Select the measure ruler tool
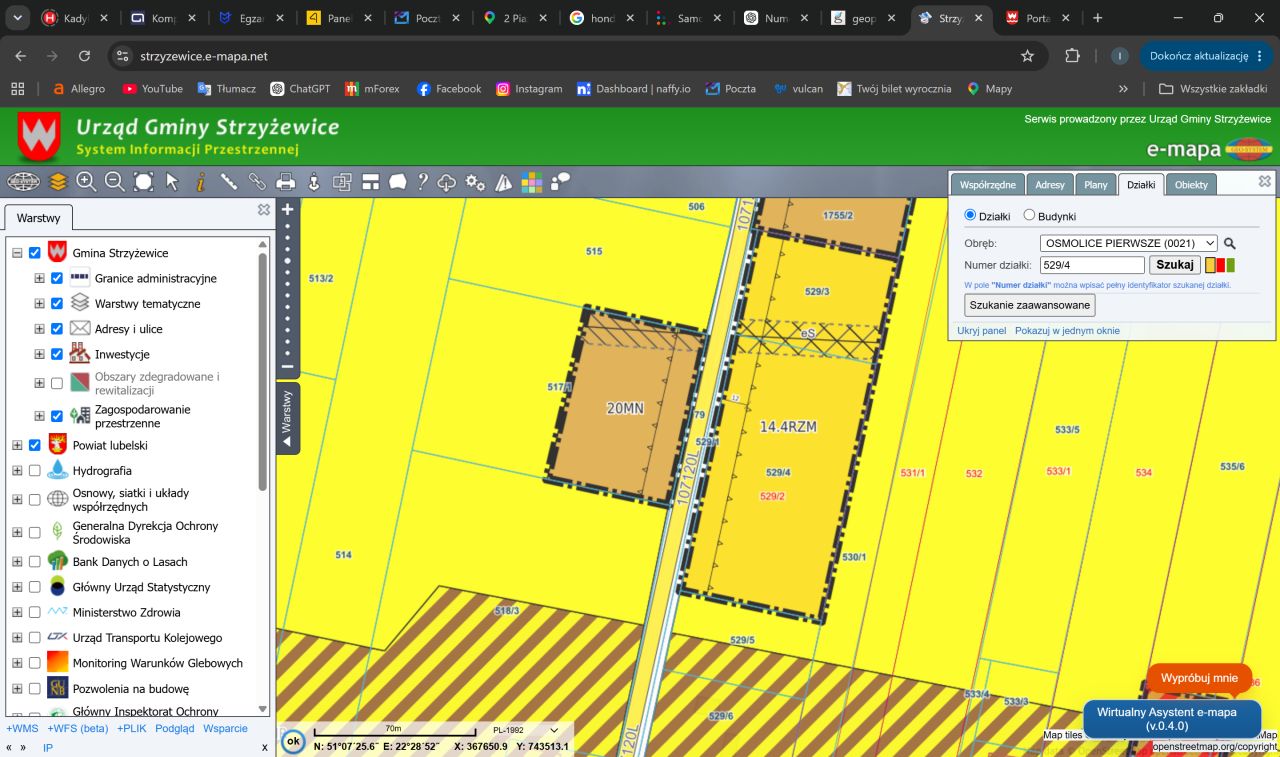The image size is (1280, 757). click(228, 181)
